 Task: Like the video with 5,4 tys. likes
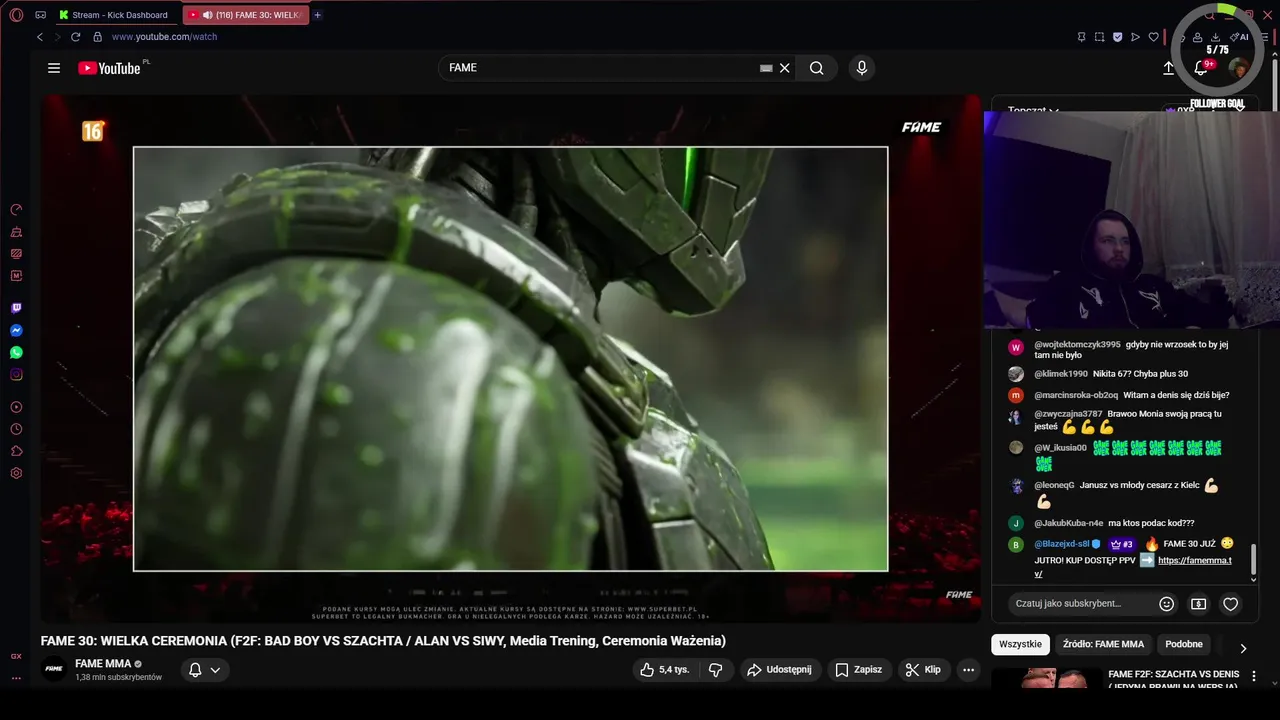(666, 670)
